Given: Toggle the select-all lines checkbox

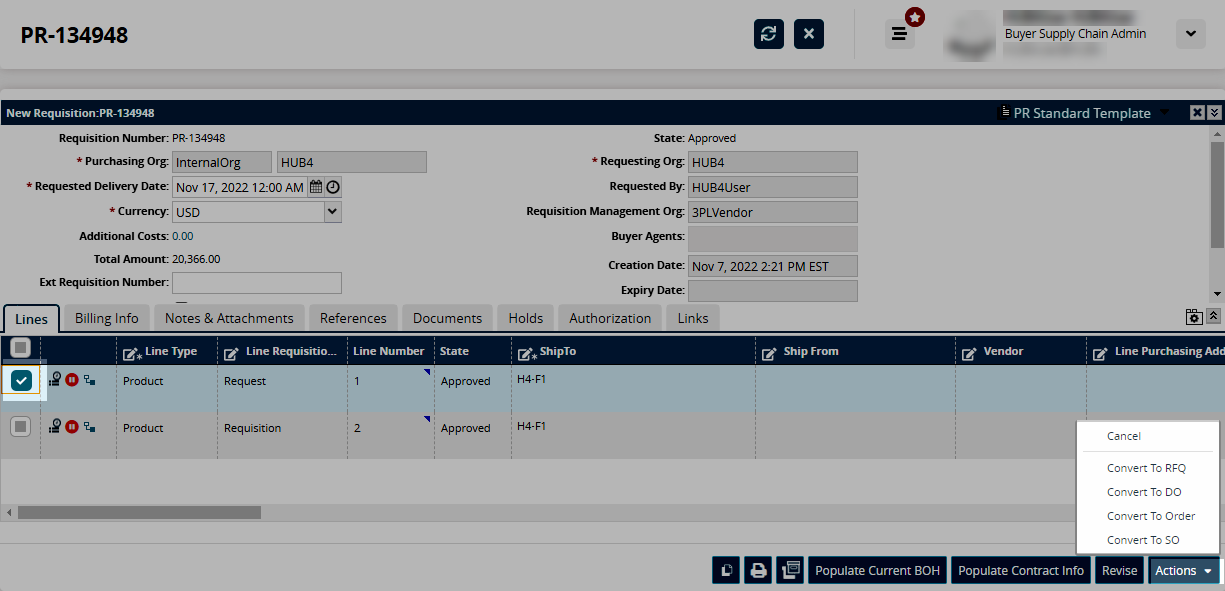Looking at the screenshot, I should [20, 348].
